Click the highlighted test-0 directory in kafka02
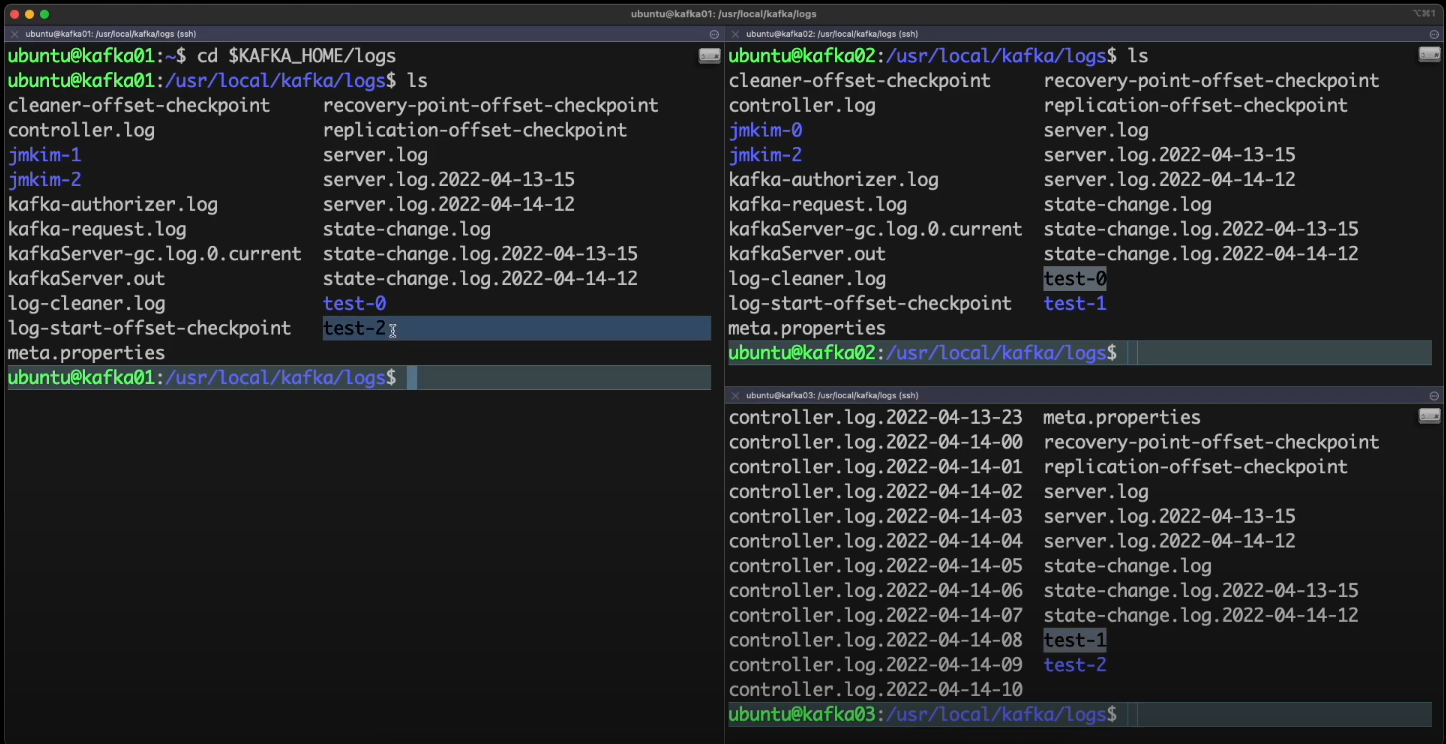Viewport: 1446px width, 744px height. coord(1075,278)
